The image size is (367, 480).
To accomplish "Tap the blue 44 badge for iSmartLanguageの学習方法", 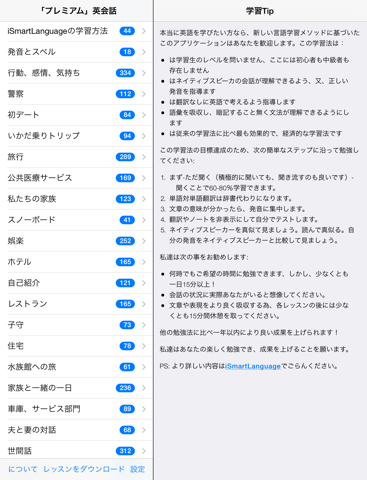I will [x=127, y=31].
